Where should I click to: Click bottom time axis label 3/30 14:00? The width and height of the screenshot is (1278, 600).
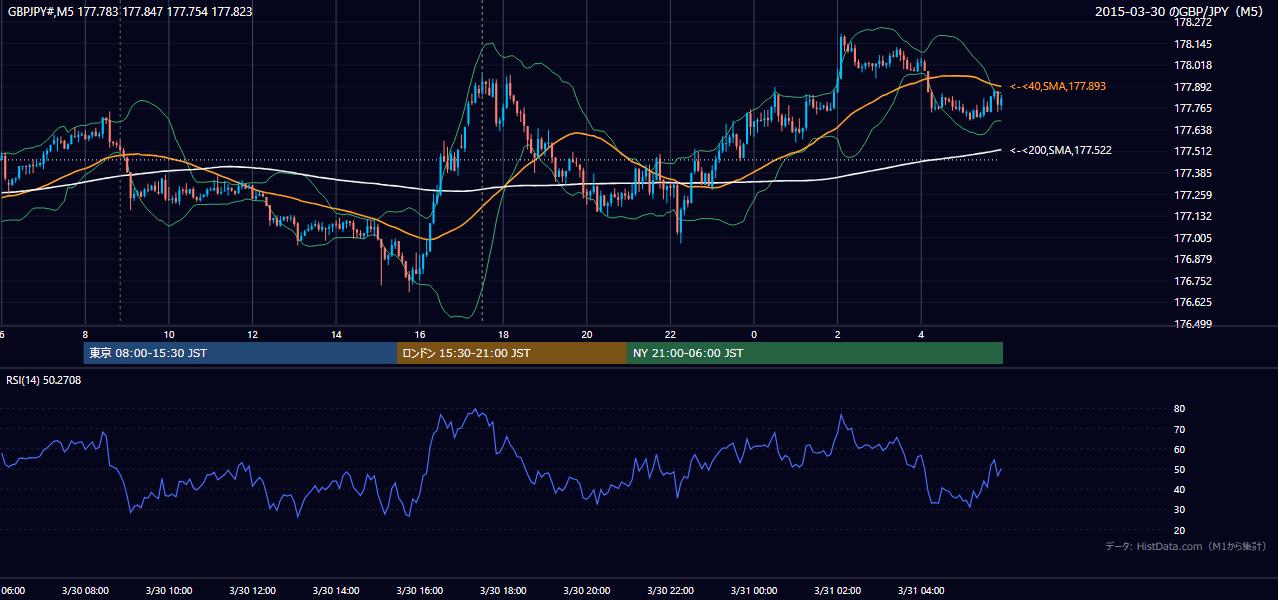tap(336, 591)
